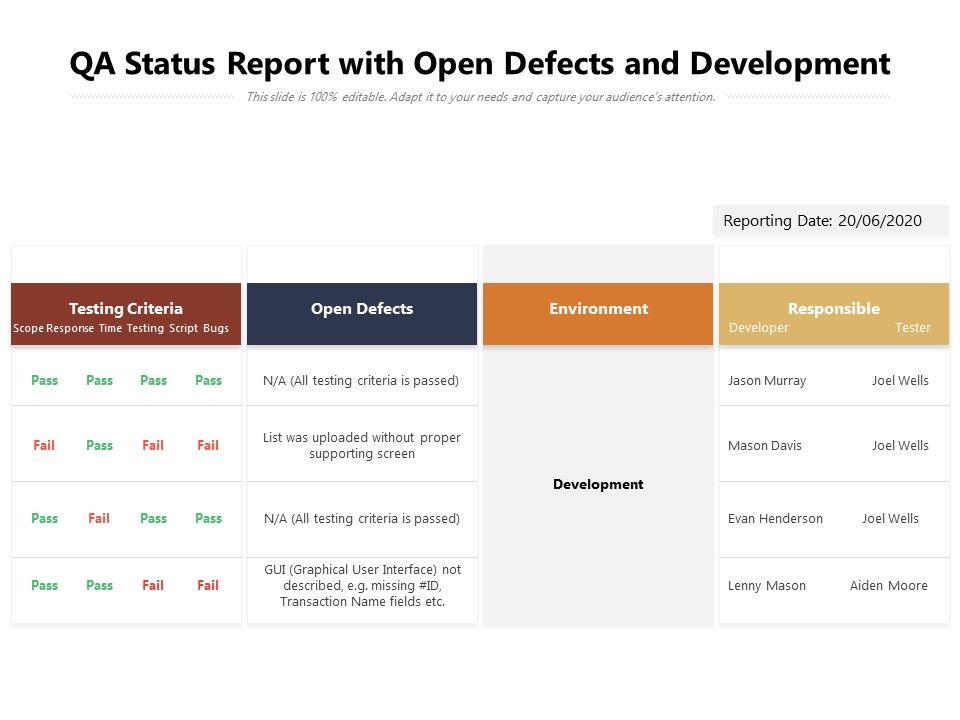Click developer name Lenny Mason

tap(767, 585)
